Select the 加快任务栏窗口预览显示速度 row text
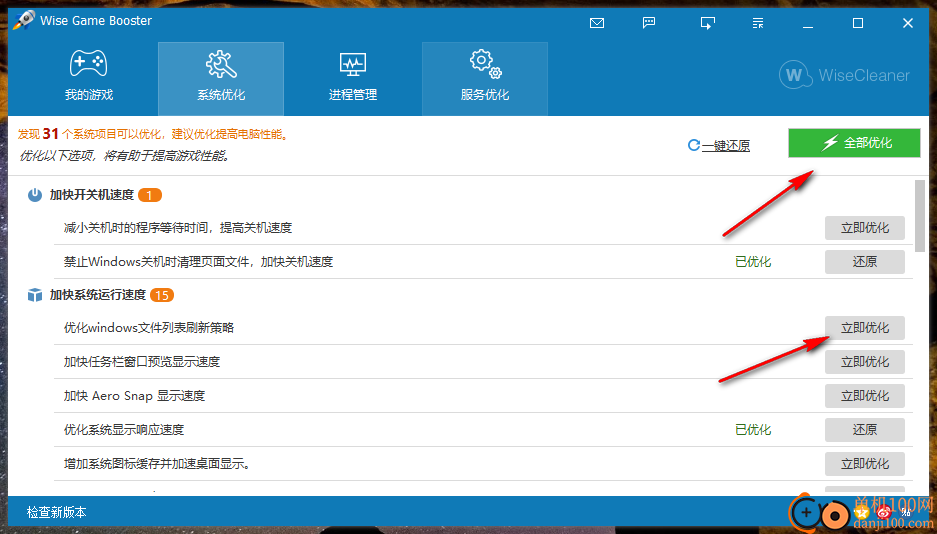This screenshot has height=534, width=937. 142,362
